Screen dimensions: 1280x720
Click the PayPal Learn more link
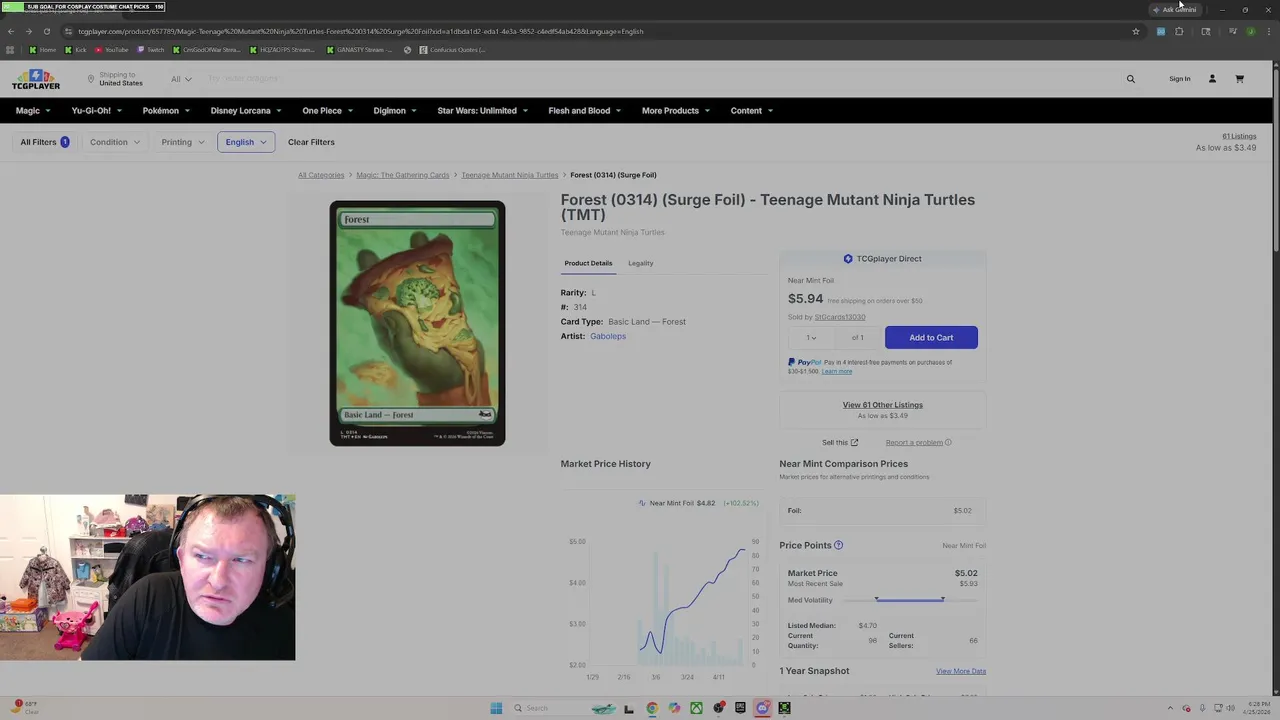tap(837, 371)
